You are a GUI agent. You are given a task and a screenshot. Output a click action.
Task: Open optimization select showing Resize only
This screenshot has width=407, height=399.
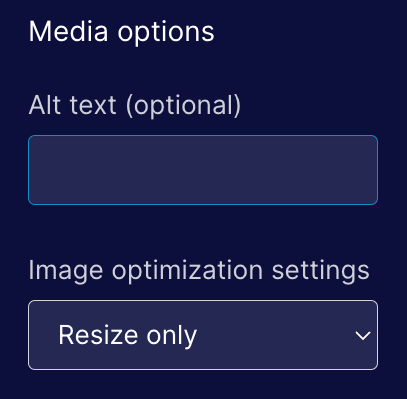tap(203, 335)
